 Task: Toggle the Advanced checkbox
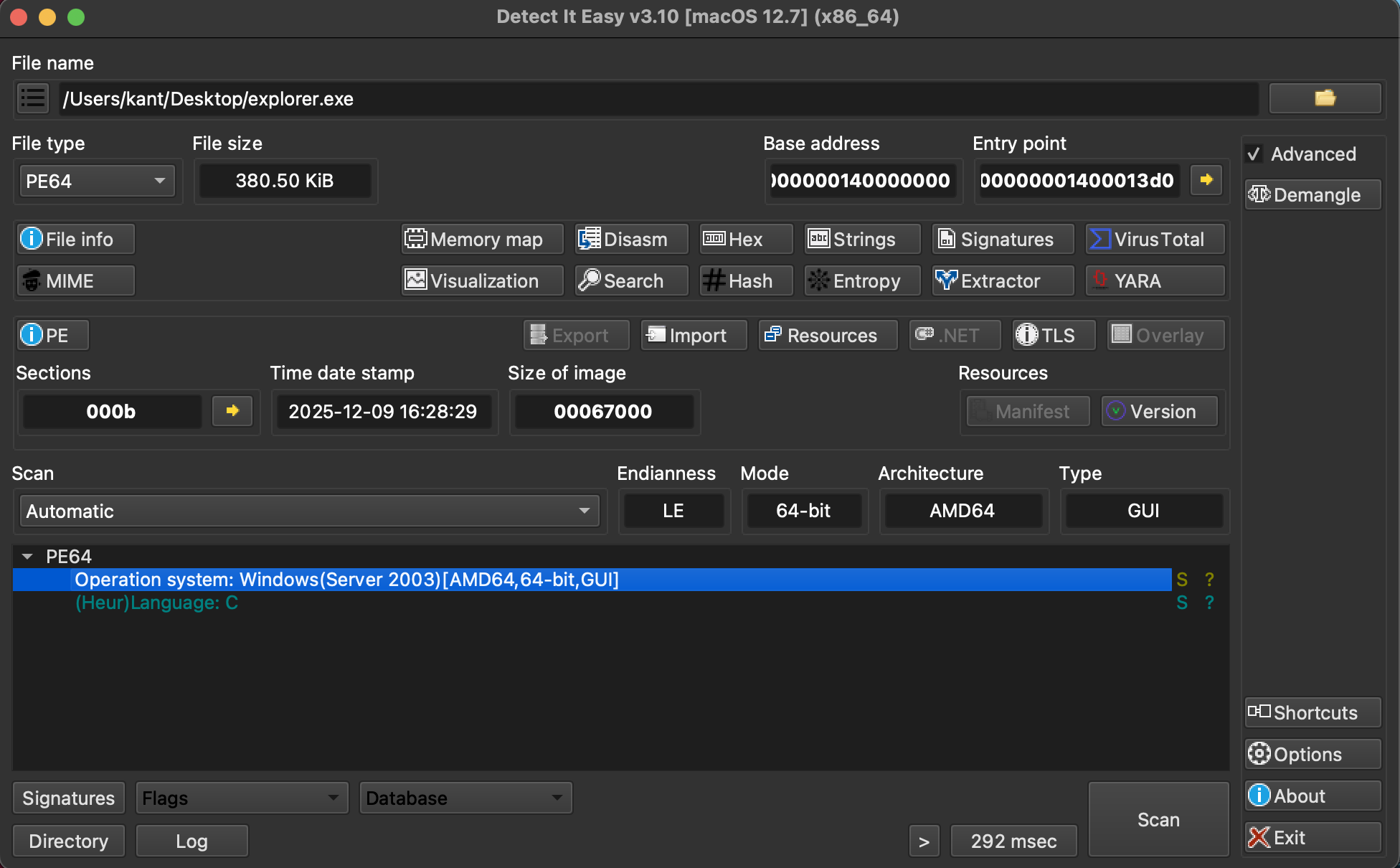(1254, 154)
